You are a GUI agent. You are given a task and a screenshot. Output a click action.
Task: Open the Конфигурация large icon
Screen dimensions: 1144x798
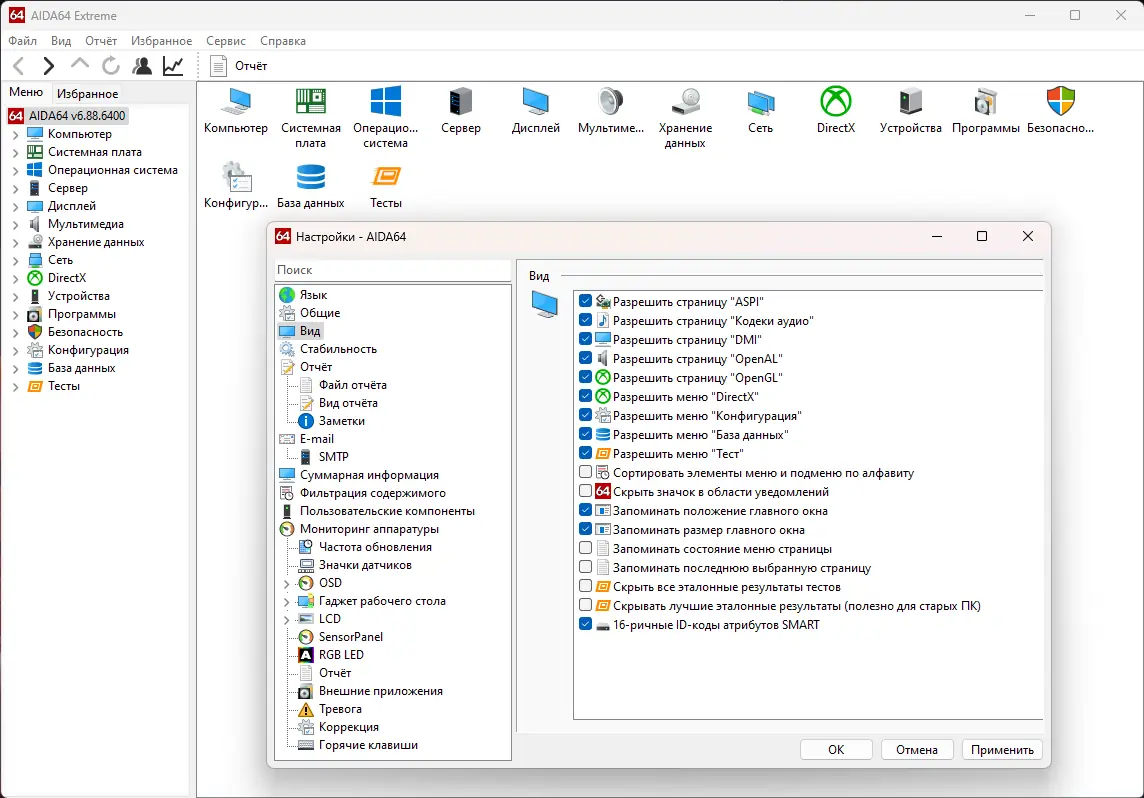point(236,186)
